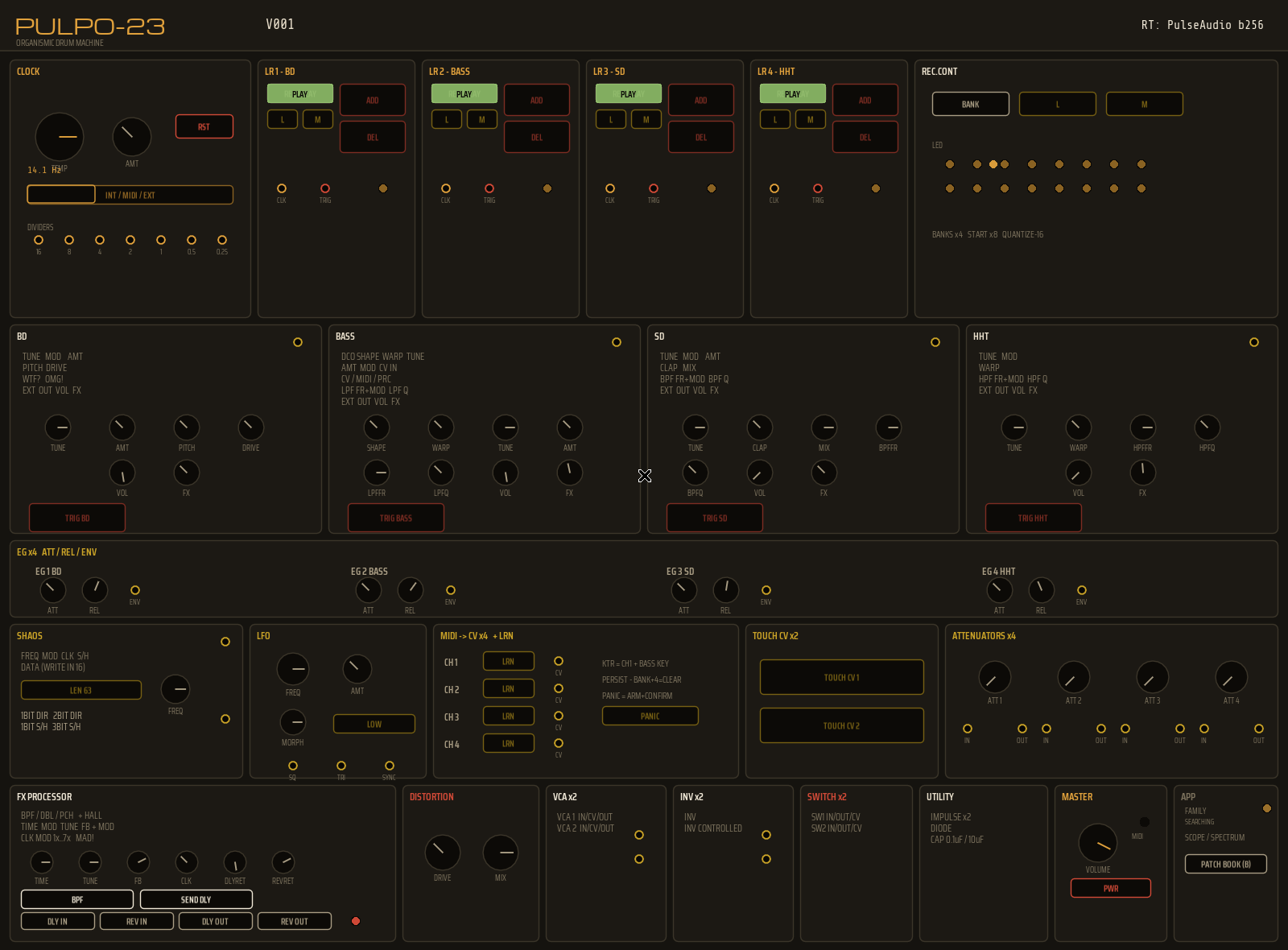Click the CLK jack of LR1 - BD
1288x950 pixels.
tap(282, 188)
